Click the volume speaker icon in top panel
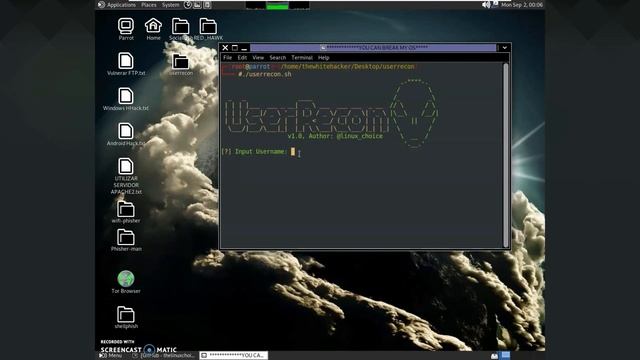This screenshot has height=360, width=640. [x=486, y=5]
